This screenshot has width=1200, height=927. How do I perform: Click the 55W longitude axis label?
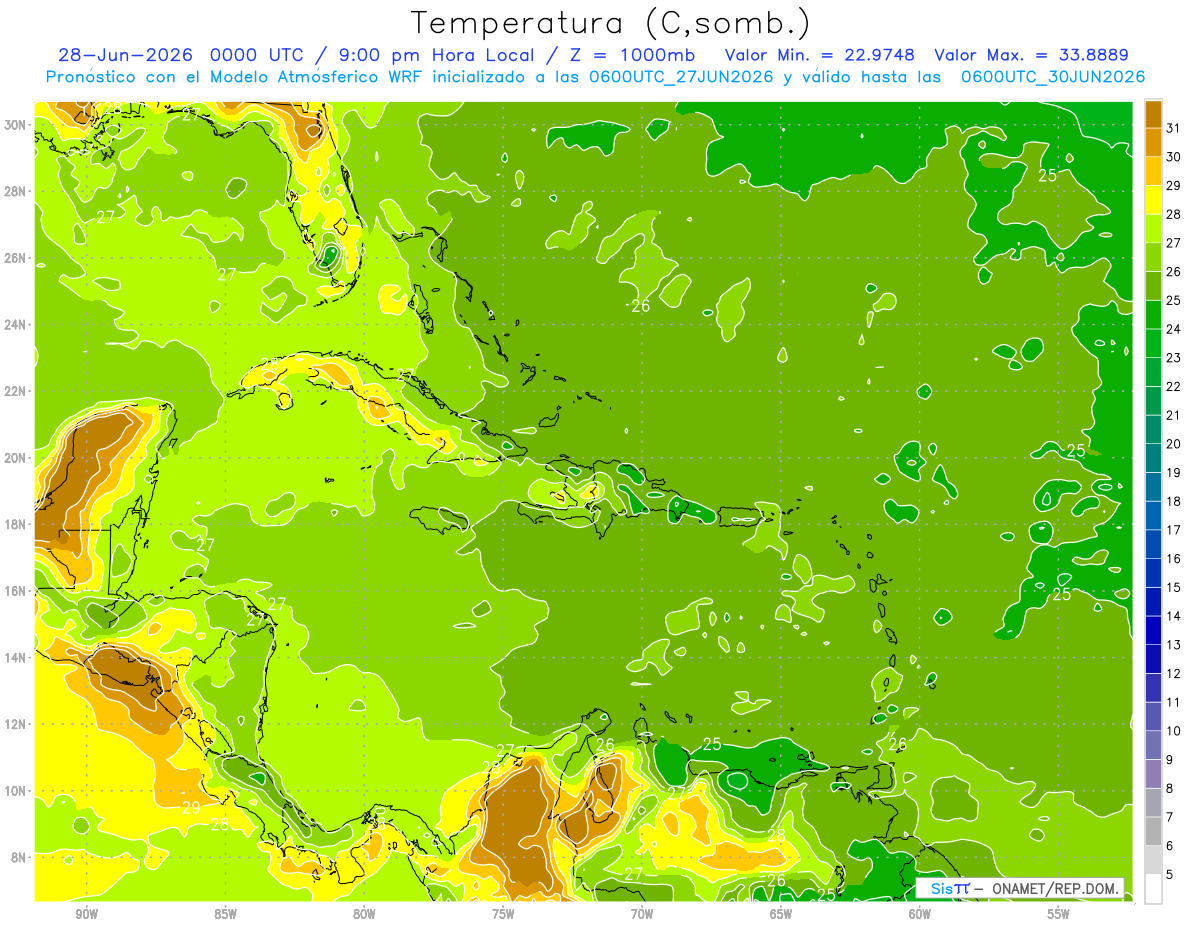(1058, 913)
